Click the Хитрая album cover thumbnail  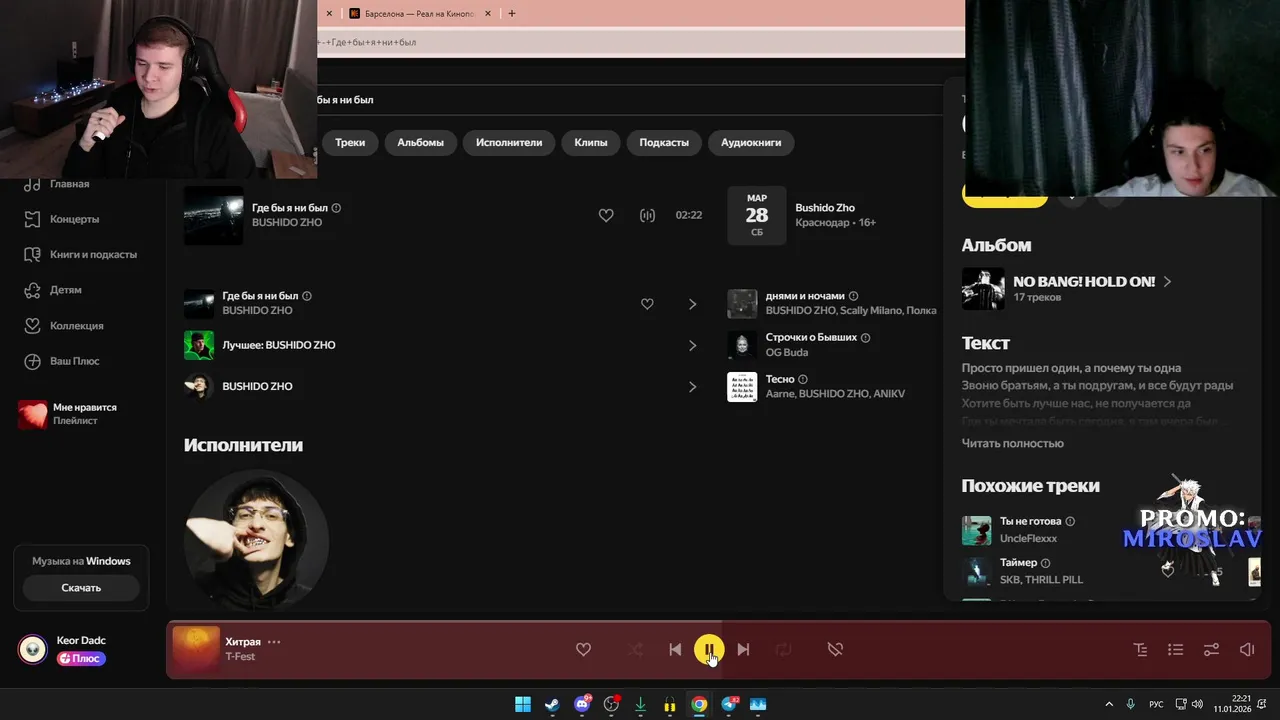tap(196, 649)
